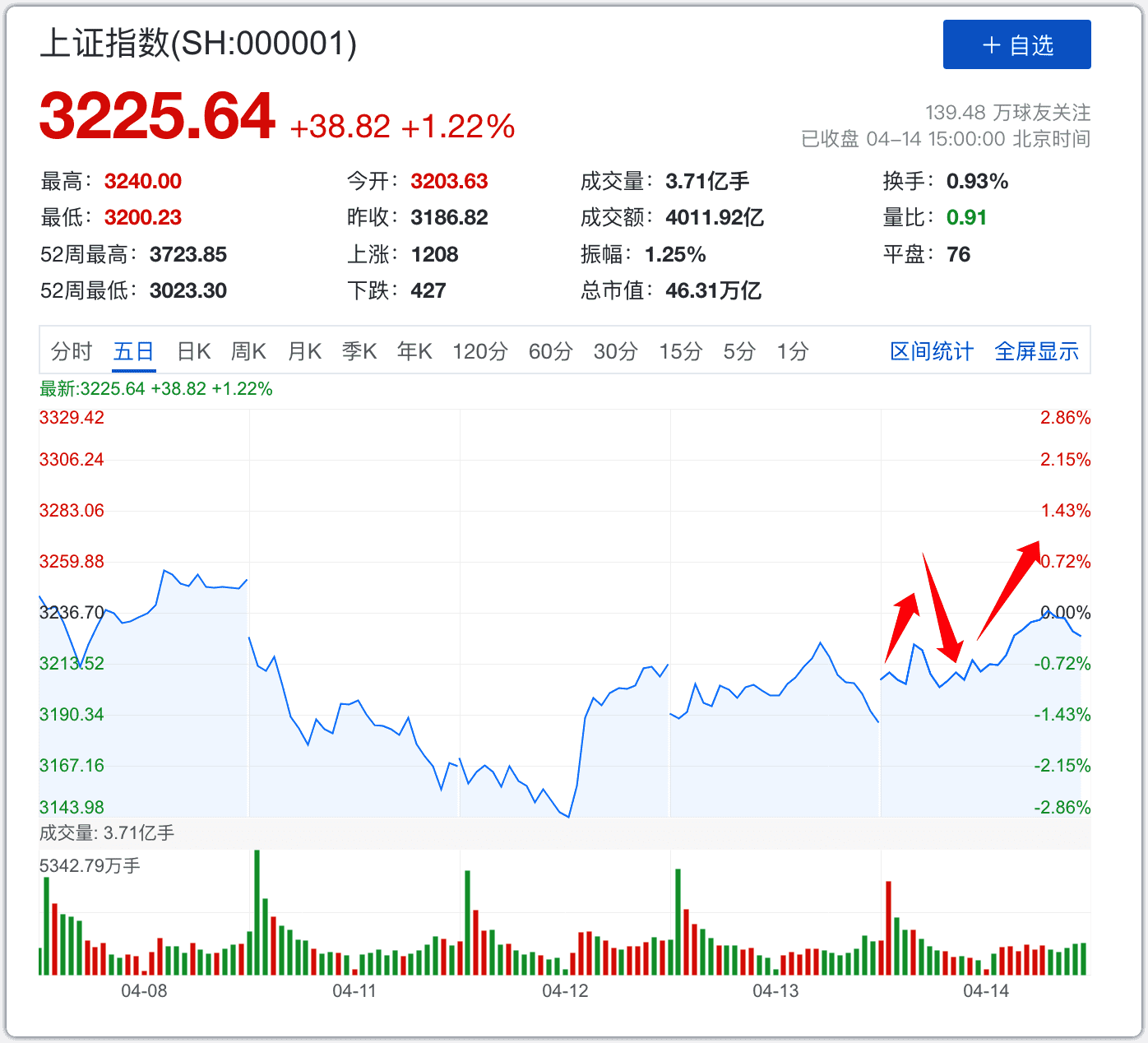Click the 最高 value 3240.00
The width and height of the screenshot is (1148, 1043).
[143, 181]
